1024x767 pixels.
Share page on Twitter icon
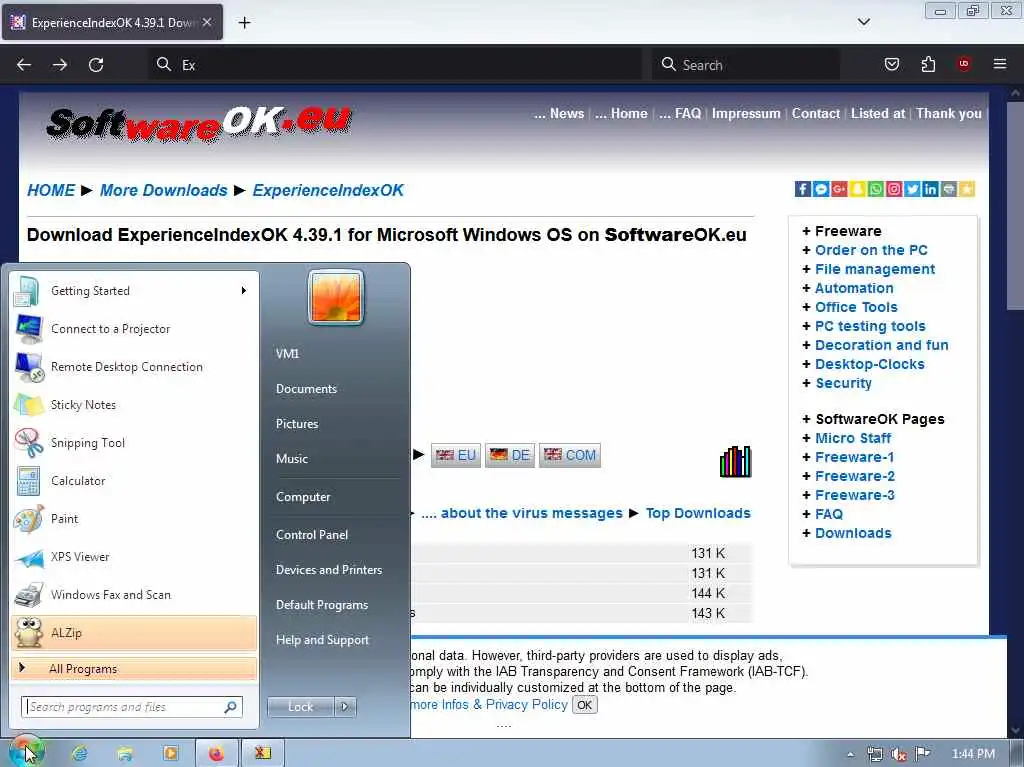(x=912, y=189)
